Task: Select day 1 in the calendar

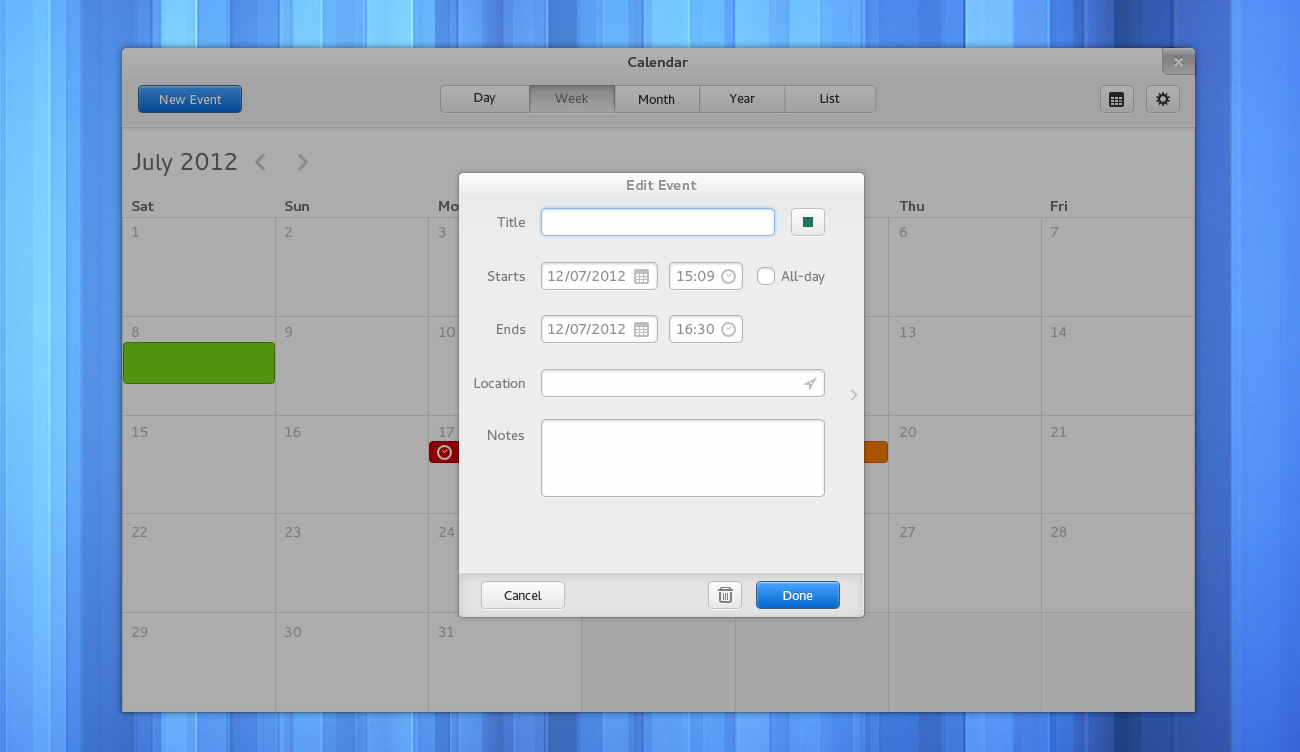Action: 199,267
